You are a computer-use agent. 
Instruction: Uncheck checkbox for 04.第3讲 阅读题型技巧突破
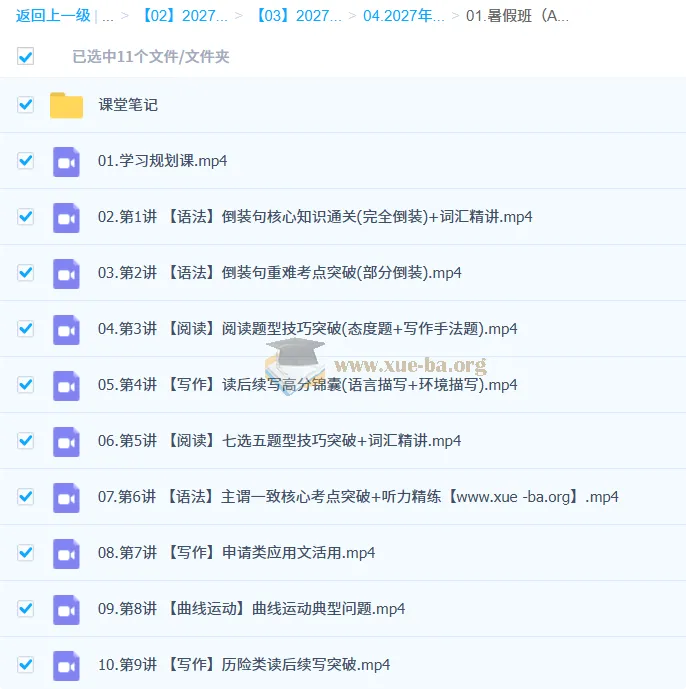(25, 328)
